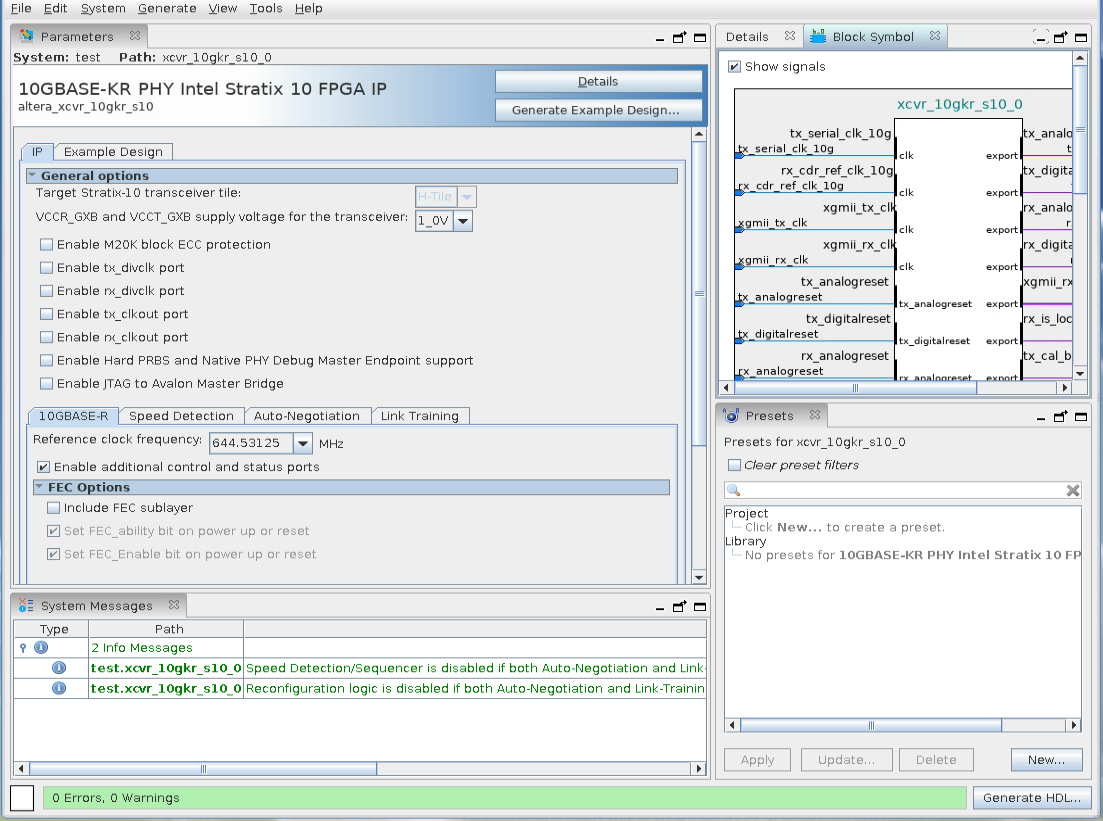This screenshot has height=821, width=1103.
Task: Enable JTAG to Avalon Master Bridge
Action: click(x=46, y=383)
